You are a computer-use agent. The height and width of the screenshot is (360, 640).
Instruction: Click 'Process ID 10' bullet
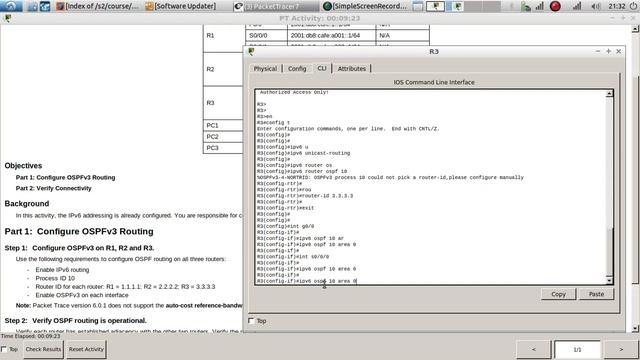[x=55, y=278]
